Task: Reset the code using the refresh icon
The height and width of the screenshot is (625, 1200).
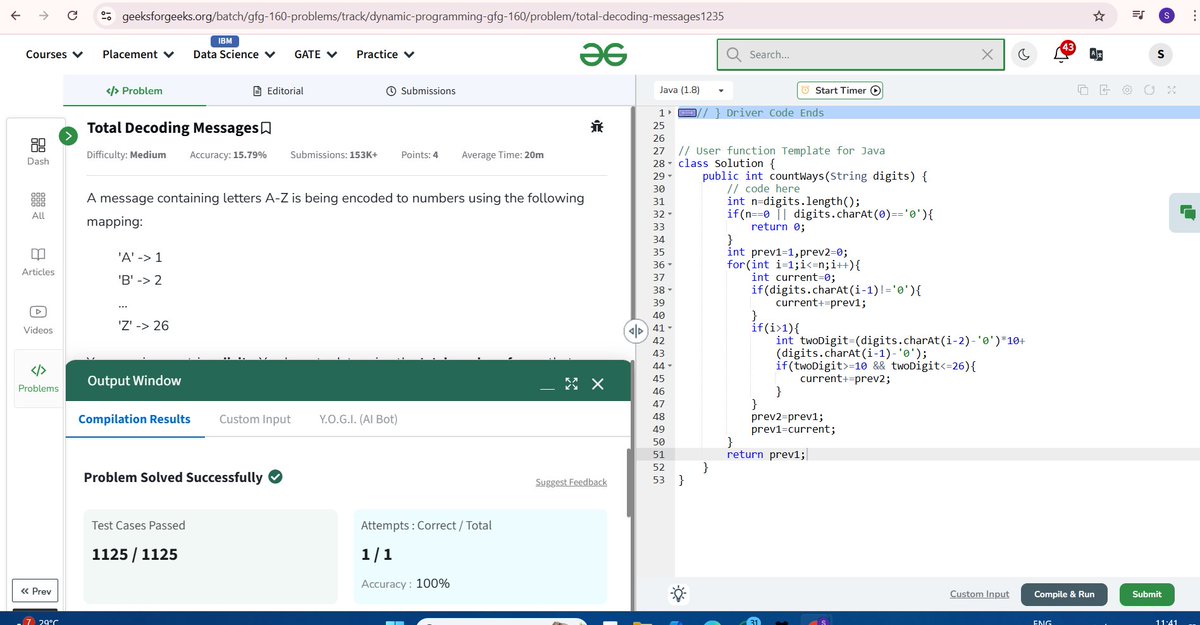Action: (x=1149, y=90)
